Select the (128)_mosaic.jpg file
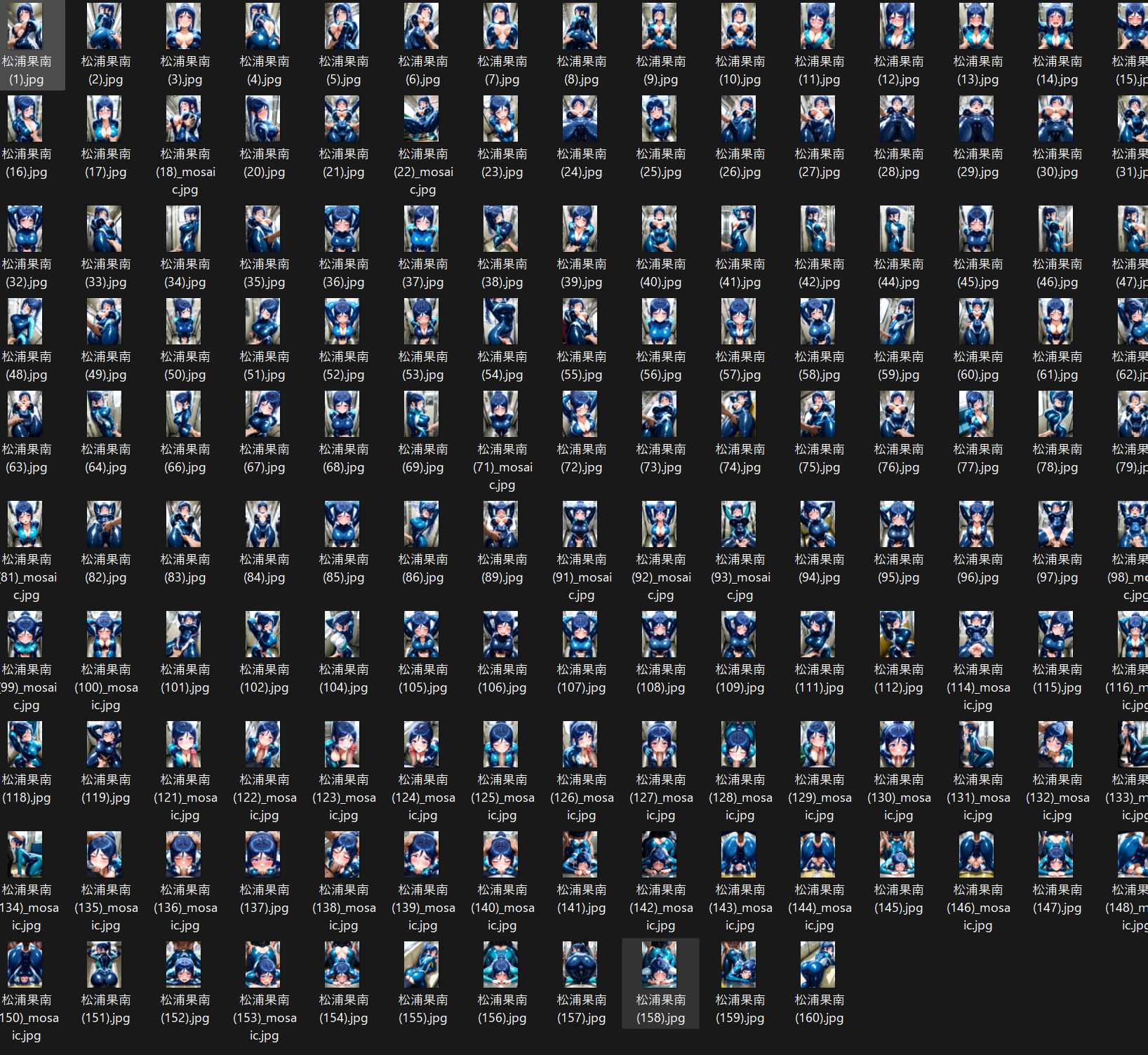The width and height of the screenshot is (1148, 1055). 740,771
